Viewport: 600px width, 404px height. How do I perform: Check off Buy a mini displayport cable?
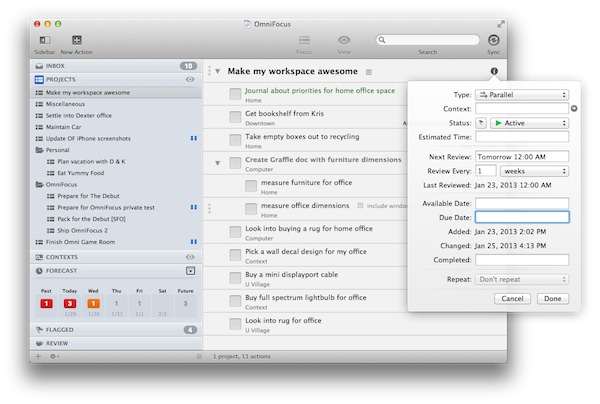pyautogui.click(x=235, y=277)
